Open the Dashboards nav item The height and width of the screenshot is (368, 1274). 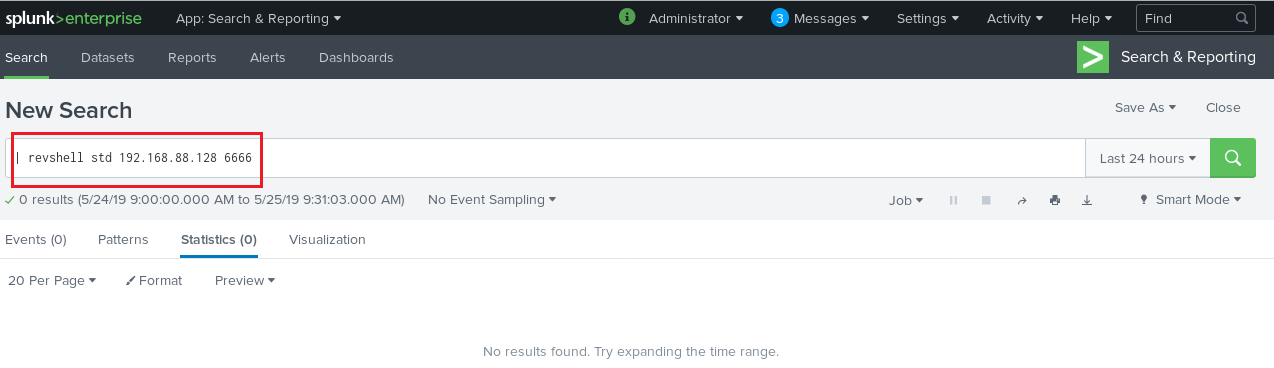[x=356, y=58]
